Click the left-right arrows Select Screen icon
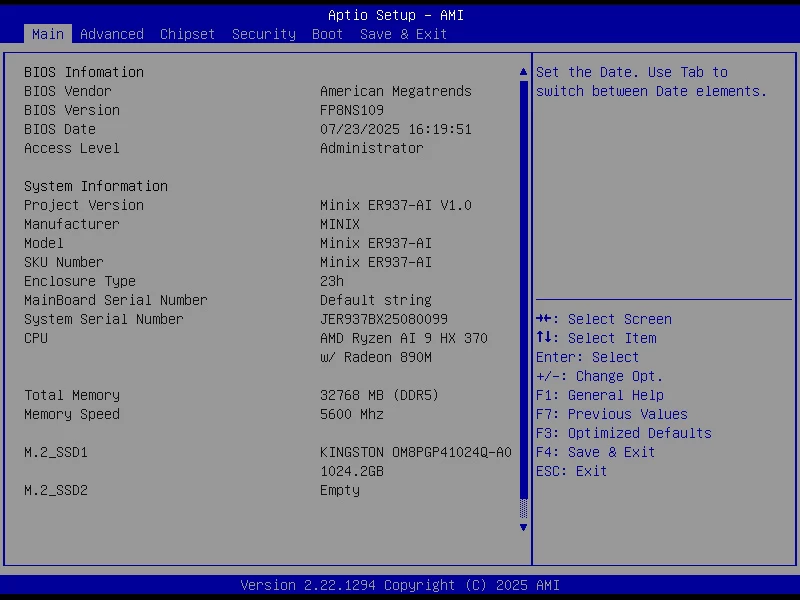This screenshot has width=800, height=600. [x=544, y=319]
